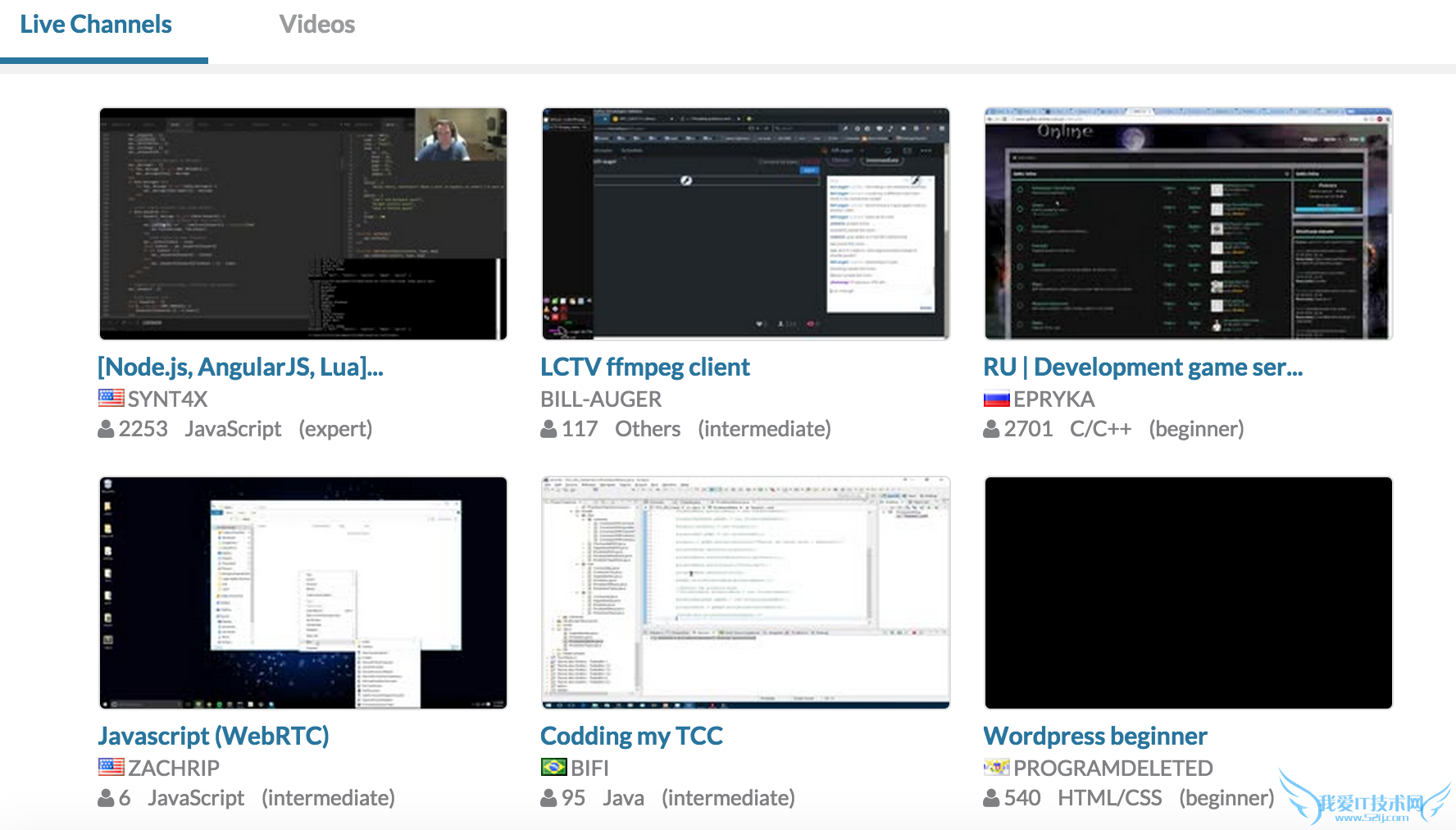Switch to the Live Channels tab
This screenshot has width=1456, height=830.
[x=96, y=25]
